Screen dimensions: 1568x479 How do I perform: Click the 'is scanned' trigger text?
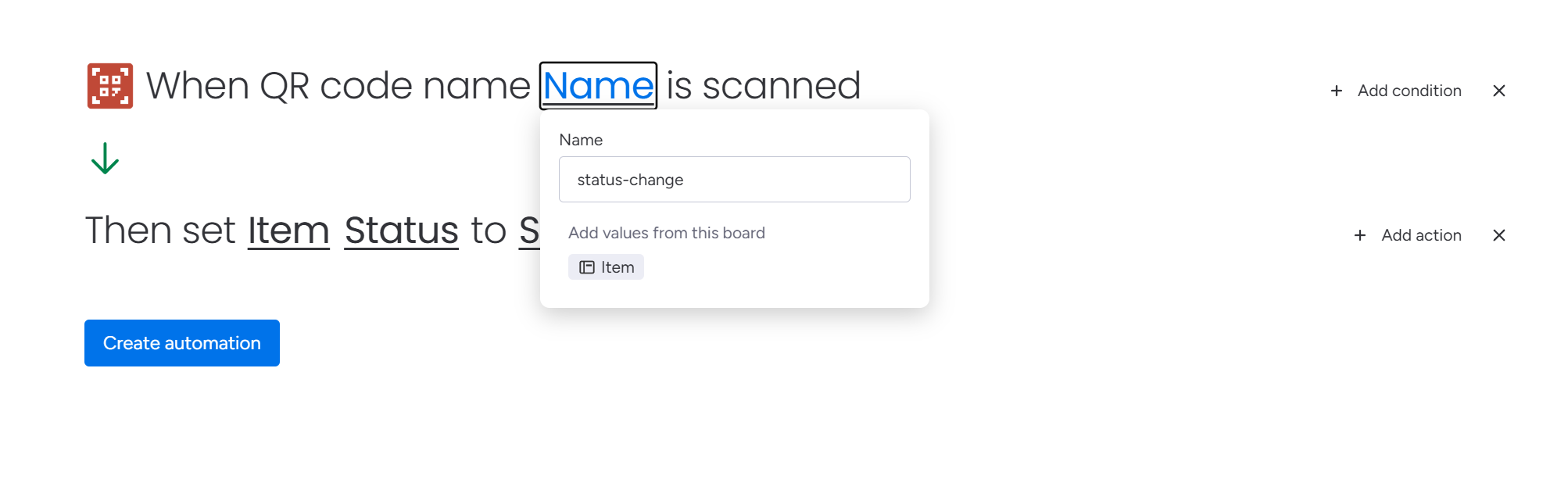(x=763, y=85)
